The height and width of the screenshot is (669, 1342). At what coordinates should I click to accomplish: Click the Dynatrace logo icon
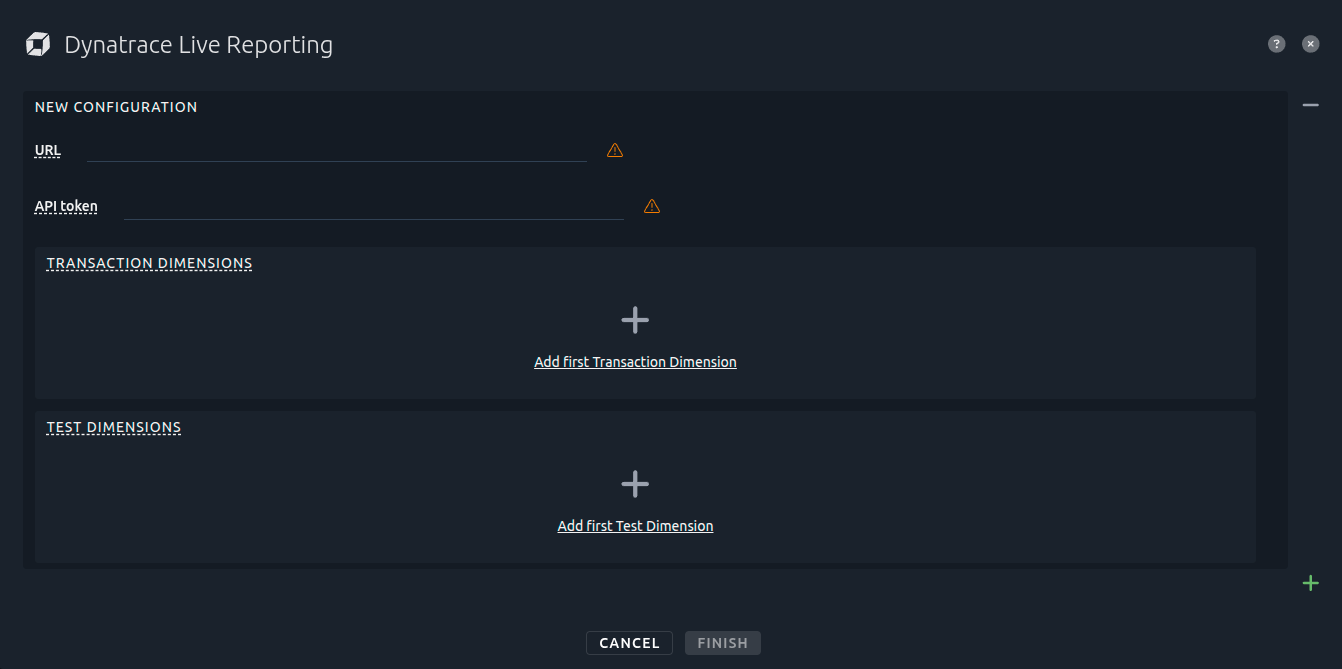[38, 45]
